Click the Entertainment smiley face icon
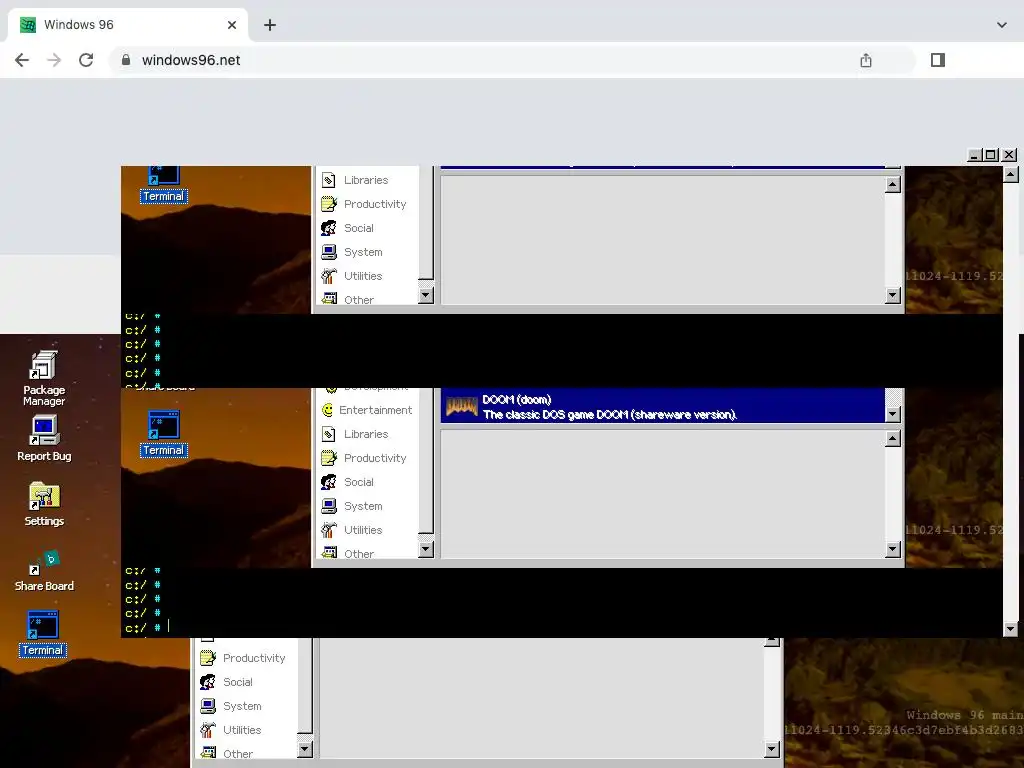This screenshot has width=1024, height=768. 328,410
